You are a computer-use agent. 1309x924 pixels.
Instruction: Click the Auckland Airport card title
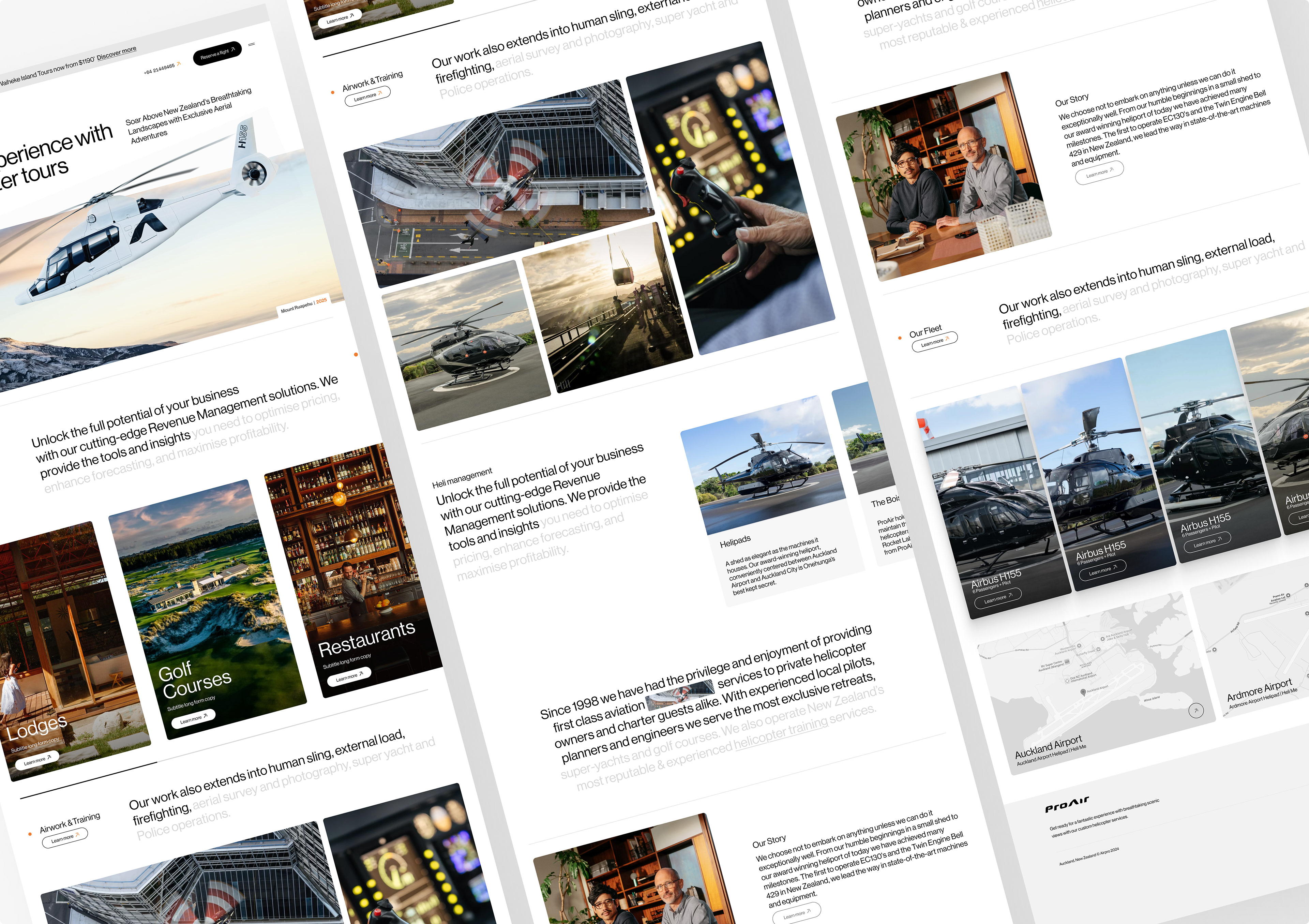[x=1048, y=748]
